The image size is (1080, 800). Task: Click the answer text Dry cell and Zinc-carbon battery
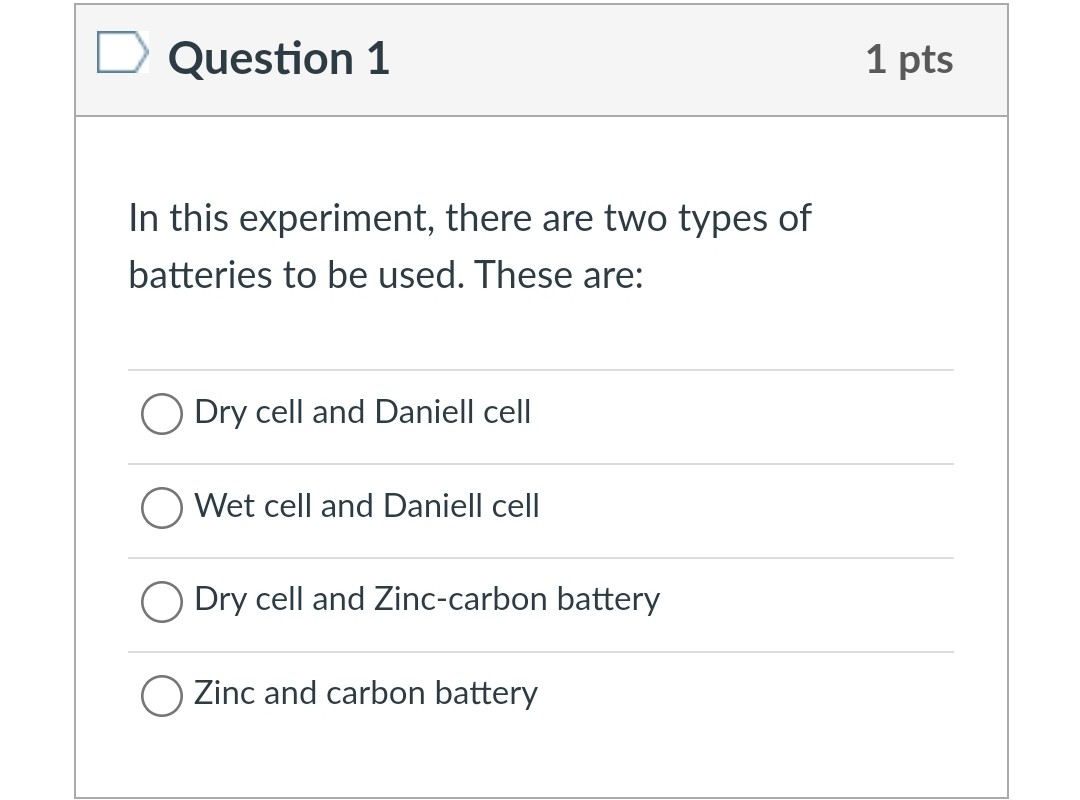426,599
